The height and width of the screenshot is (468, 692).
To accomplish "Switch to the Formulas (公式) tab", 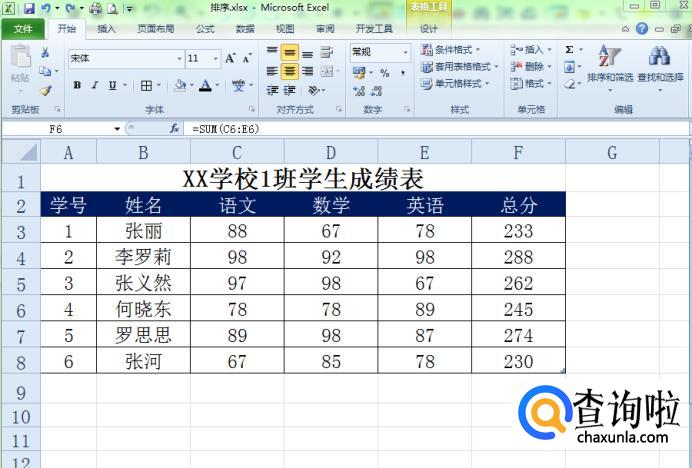I will 205,29.
